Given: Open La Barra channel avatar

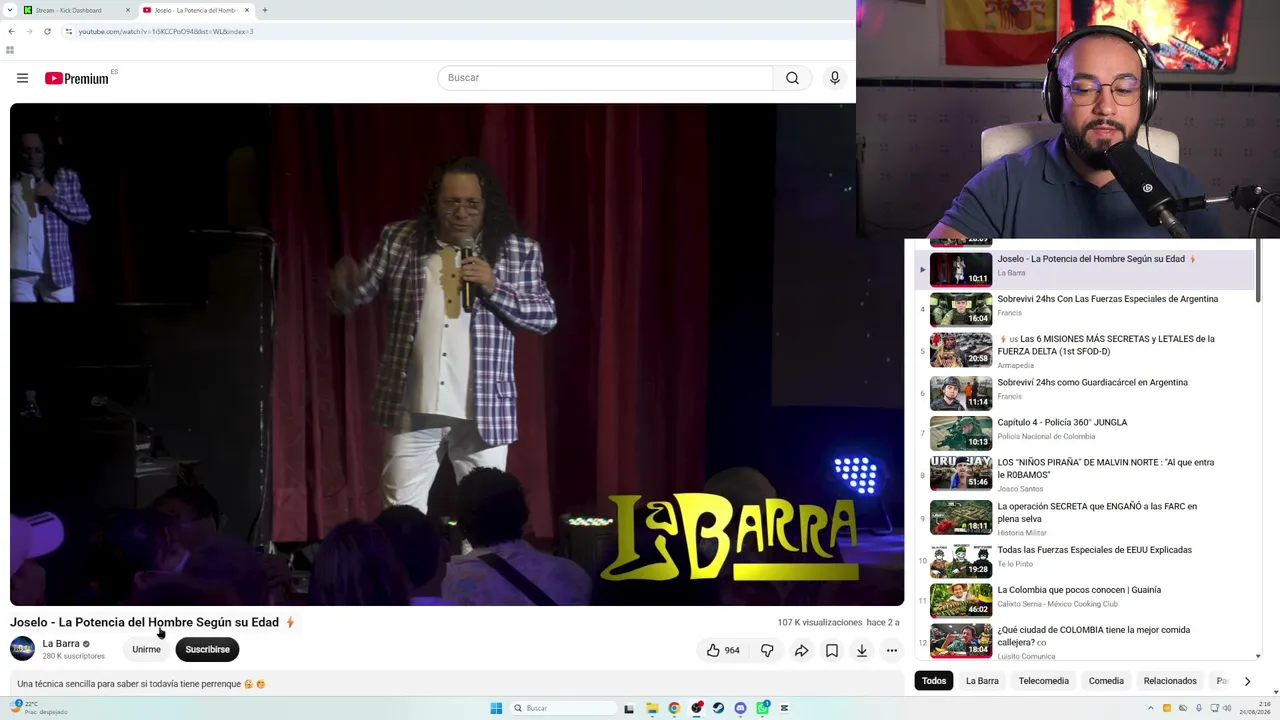Looking at the screenshot, I should (x=22, y=649).
